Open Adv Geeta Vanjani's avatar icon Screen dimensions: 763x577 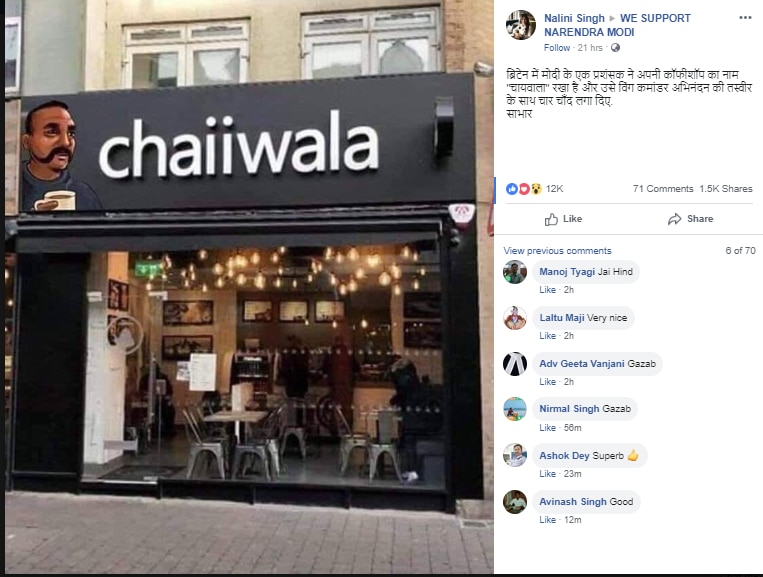[515, 364]
